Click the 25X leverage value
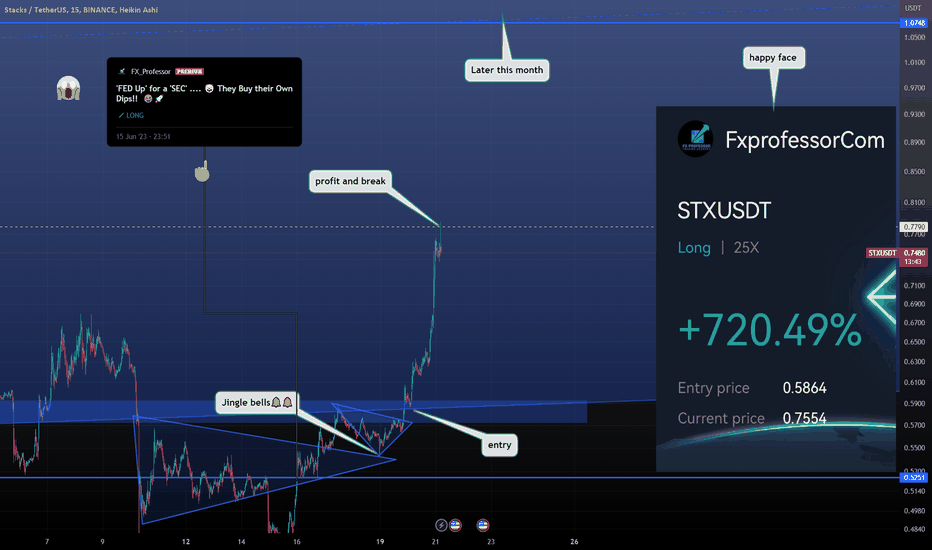Image resolution: width=932 pixels, height=550 pixels. coord(746,247)
